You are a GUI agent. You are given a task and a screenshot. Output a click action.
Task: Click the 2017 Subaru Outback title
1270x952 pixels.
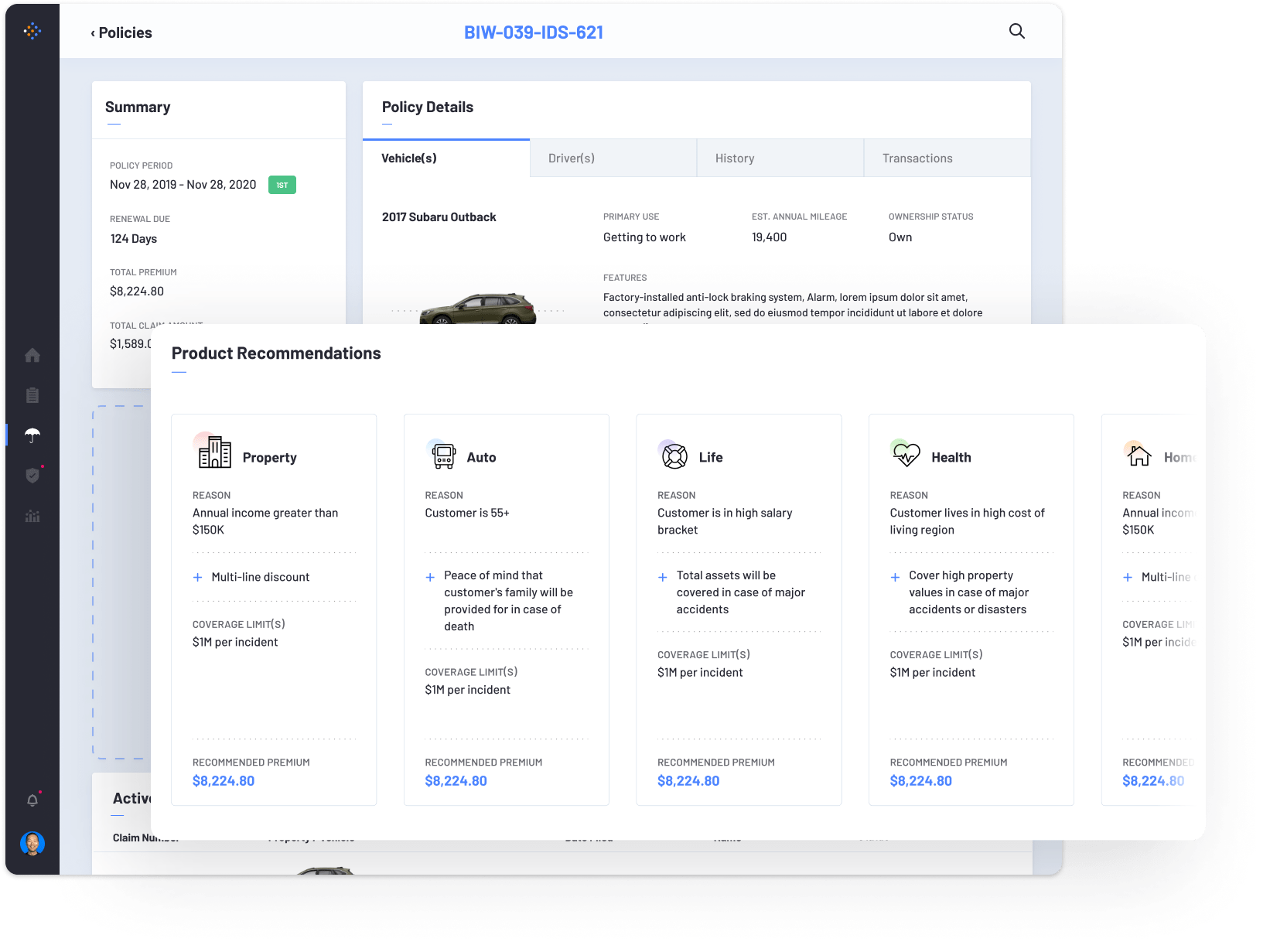pos(439,217)
